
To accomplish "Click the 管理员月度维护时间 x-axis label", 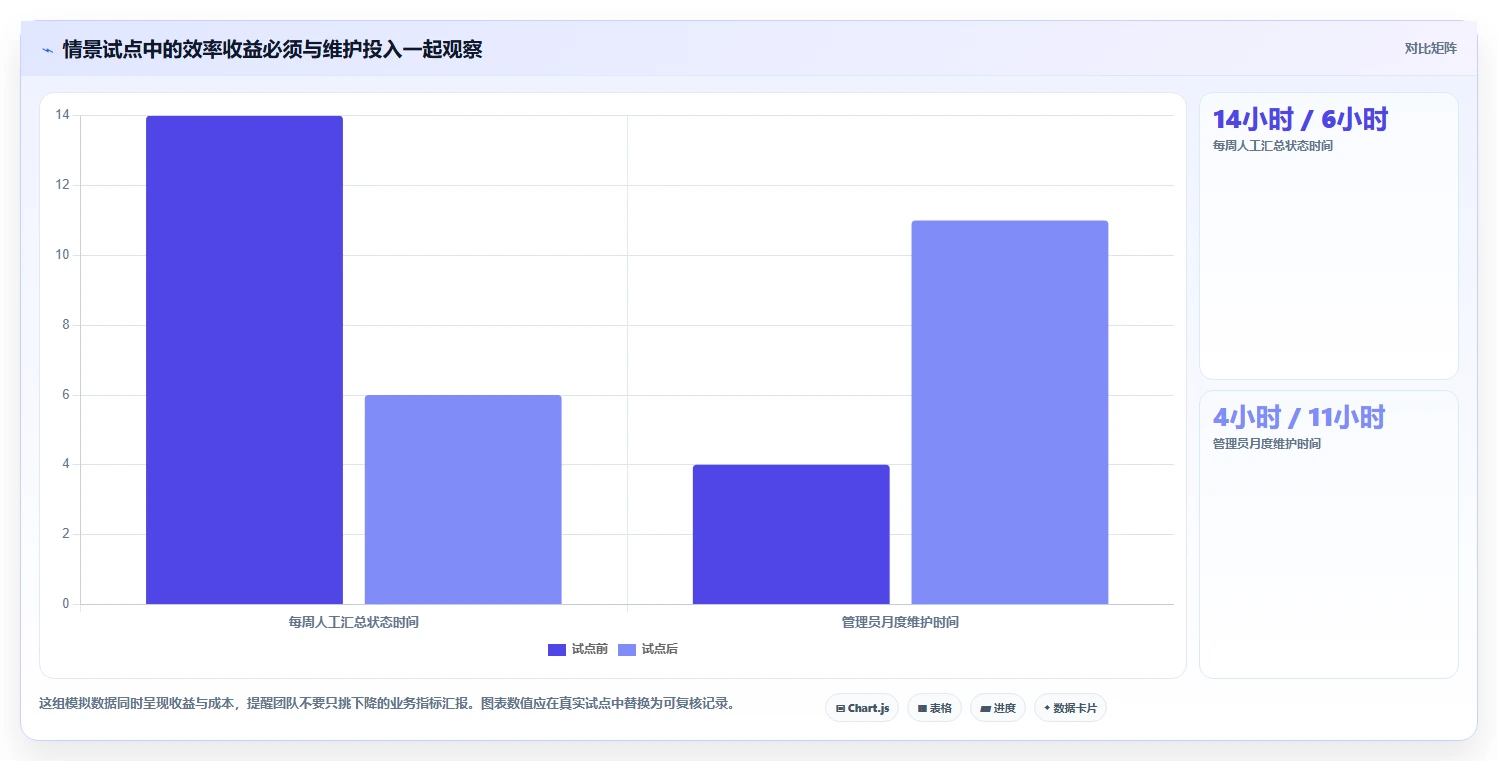I will click(900, 622).
